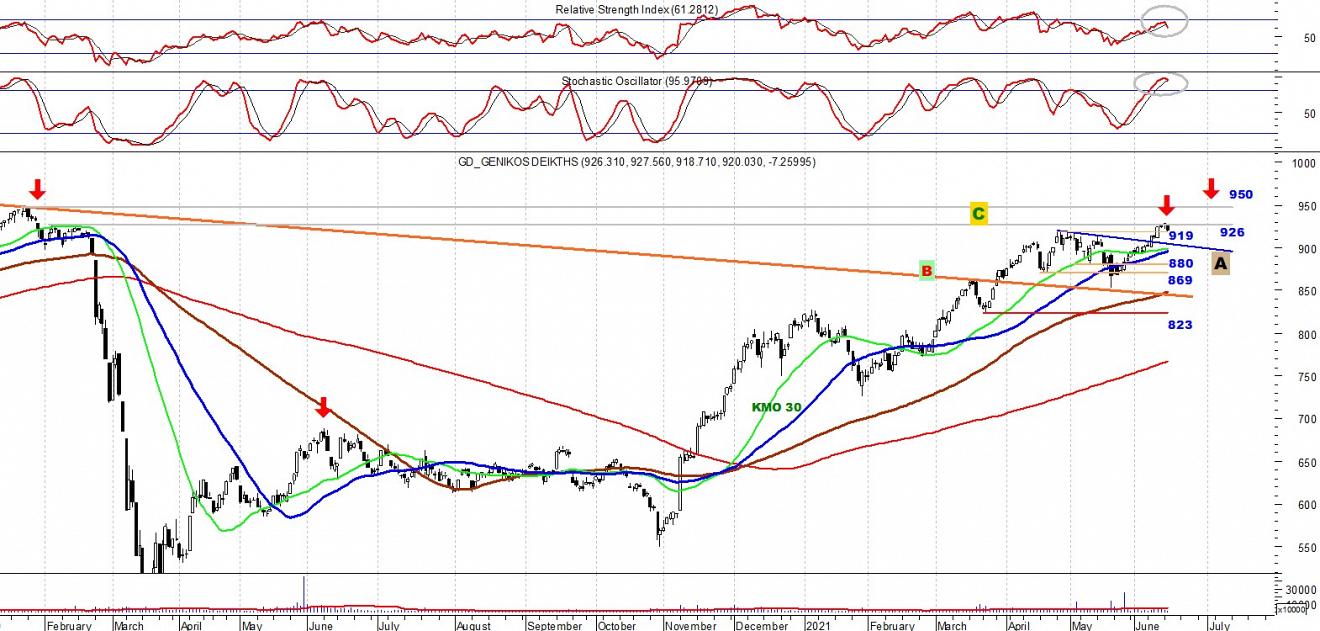Select the yellow C wave marker
Image resolution: width=1320 pixels, height=631 pixels.
point(979,213)
